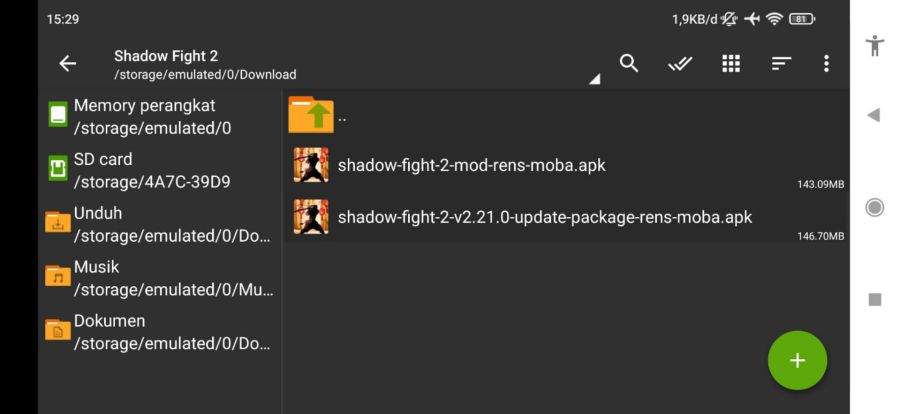Open Memory perangkat storage location
Screen dimensions: 900x414
click(x=160, y=117)
